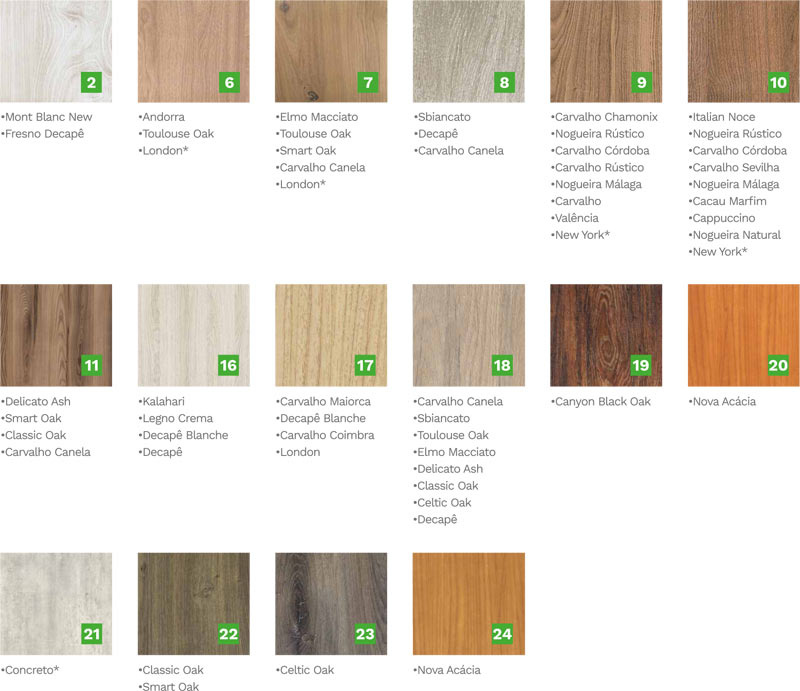Image resolution: width=800 pixels, height=691 pixels.
Task: Select the Carvalho Maiorca label
Action: tap(325, 401)
